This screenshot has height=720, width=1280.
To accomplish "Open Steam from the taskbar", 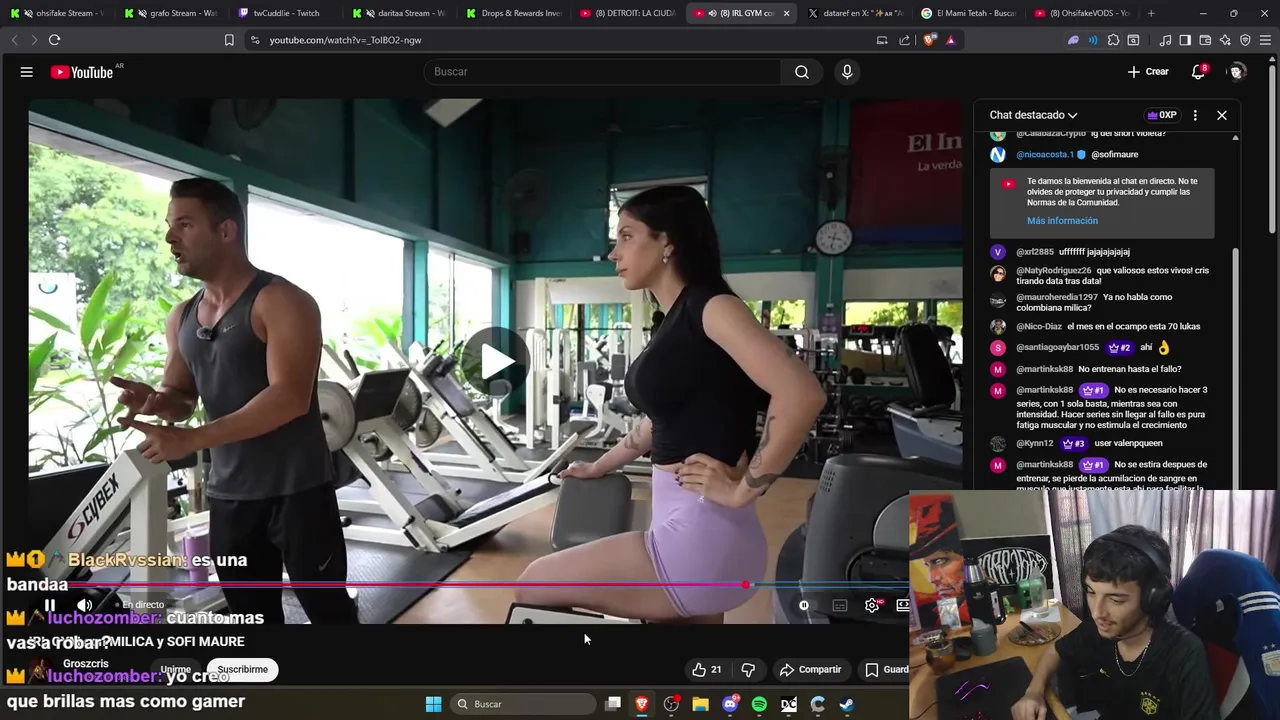I will pyautogui.click(x=846, y=704).
